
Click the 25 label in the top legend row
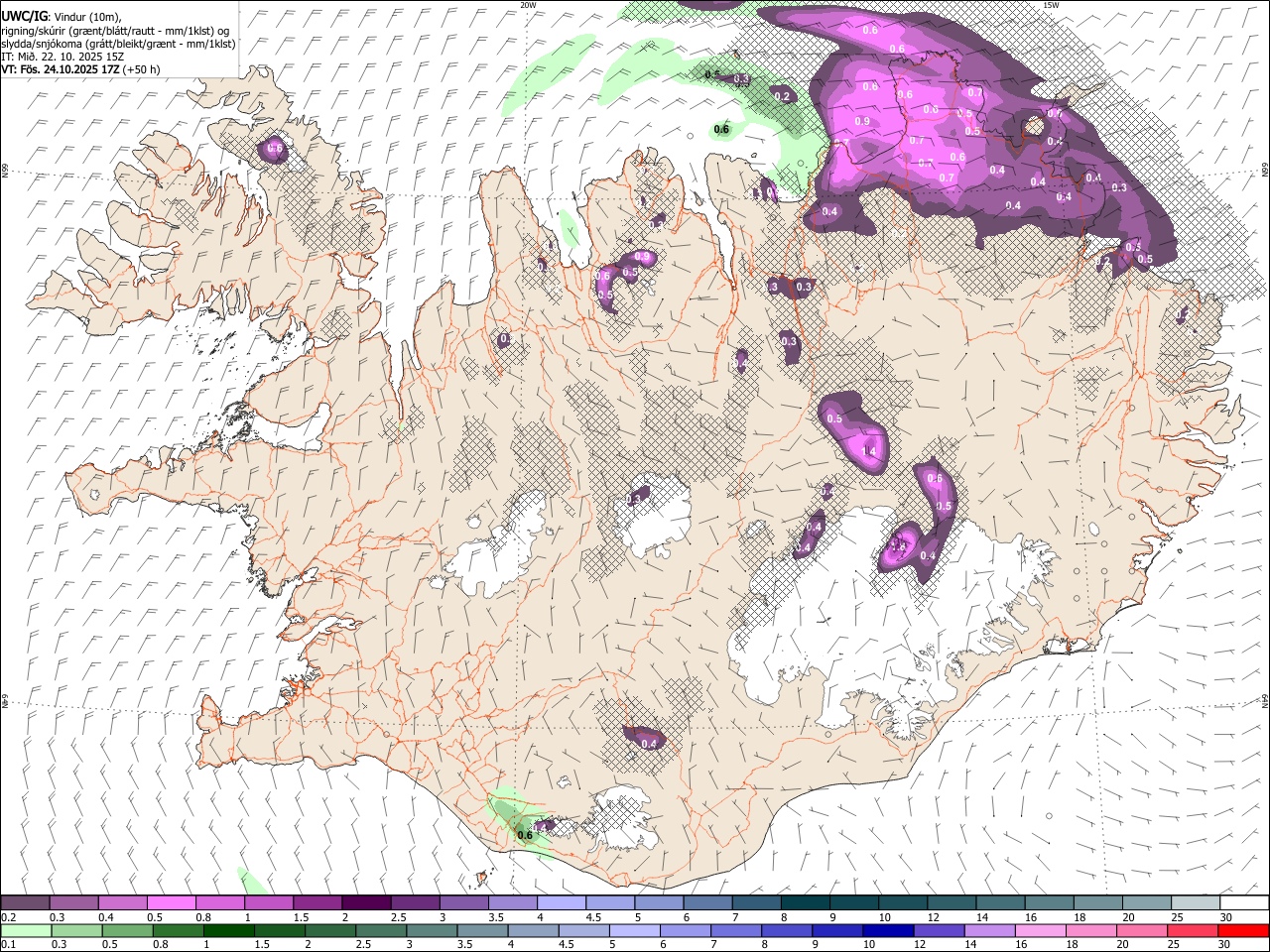(1178, 917)
